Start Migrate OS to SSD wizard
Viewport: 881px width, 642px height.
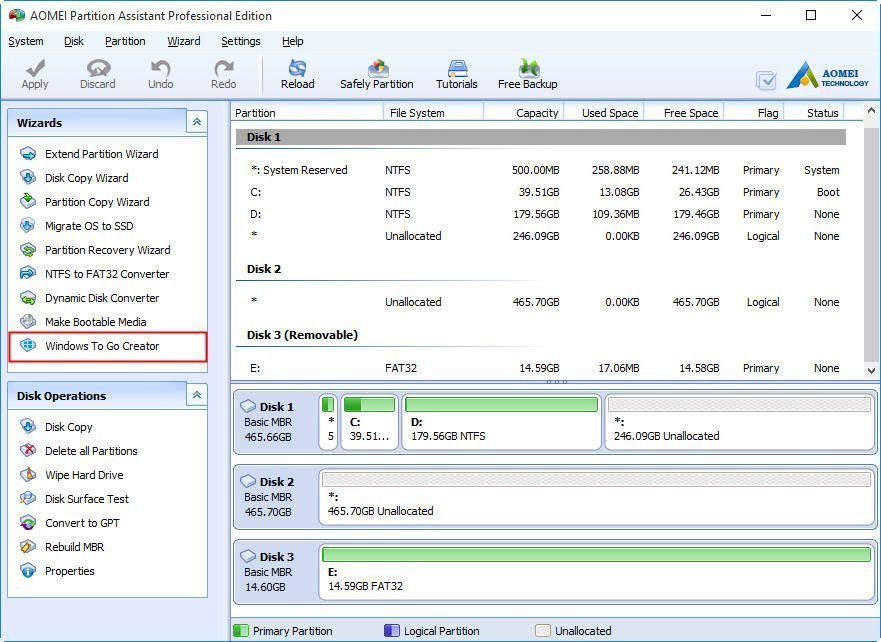89,226
